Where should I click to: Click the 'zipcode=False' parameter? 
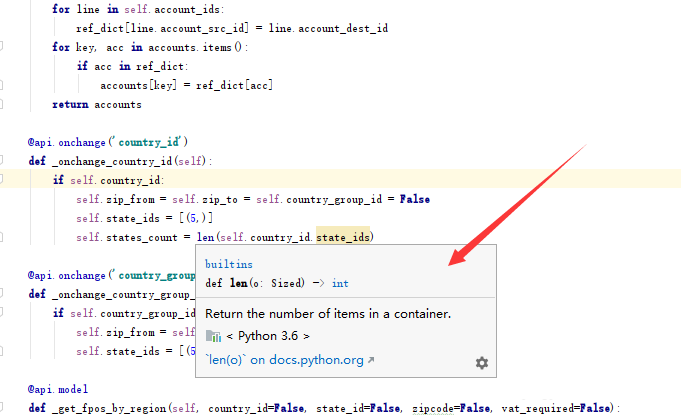(451, 408)
